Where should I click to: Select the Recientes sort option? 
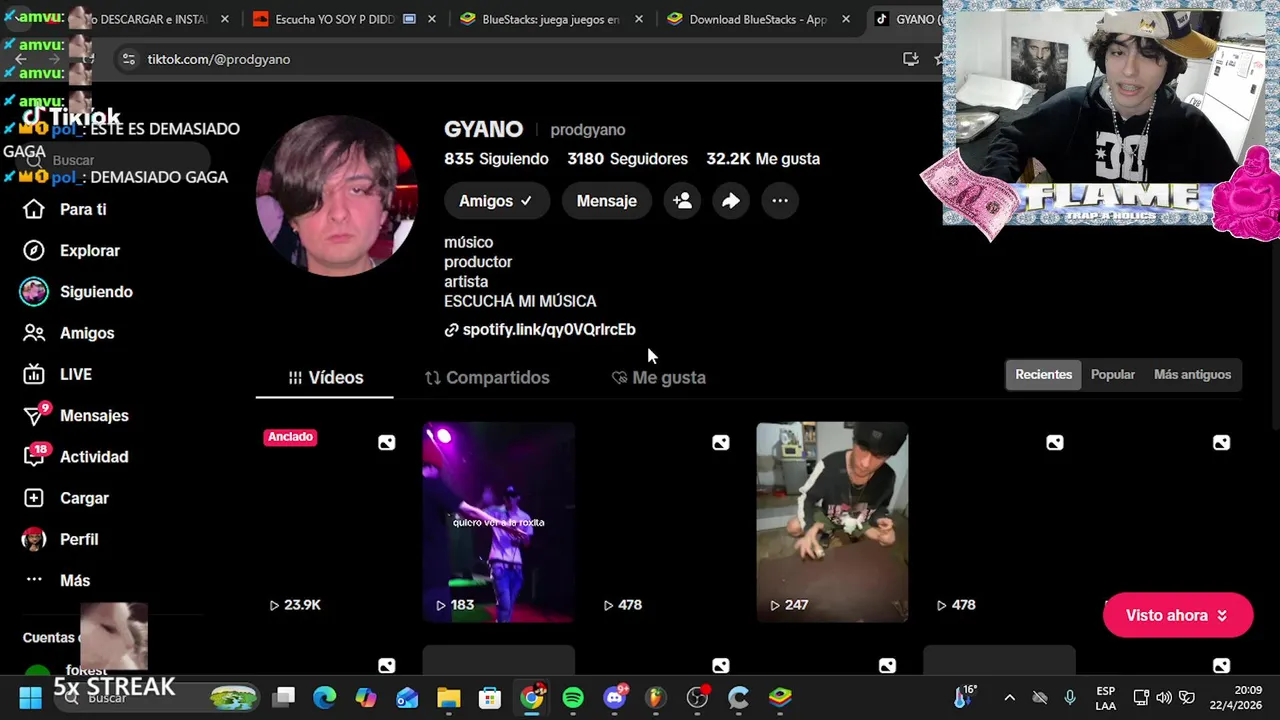tap(1043, 375)
